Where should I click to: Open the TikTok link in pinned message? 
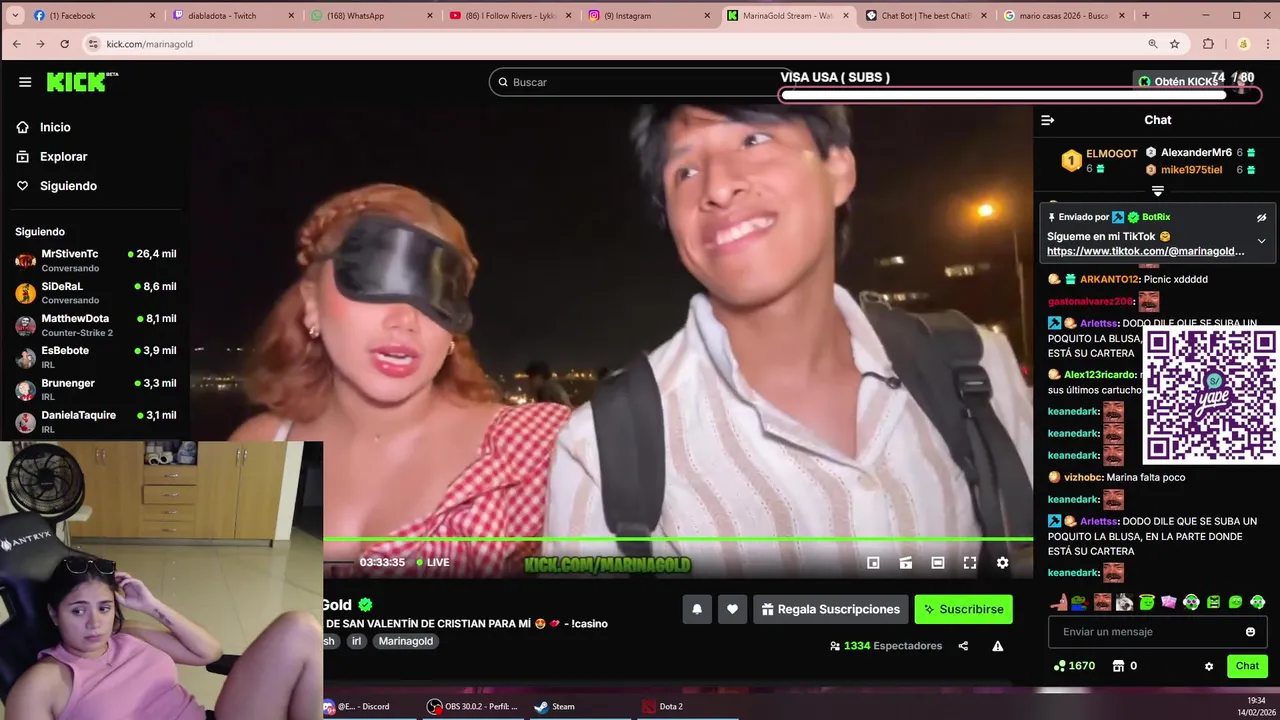pyautogui.click(x=1145, y=251)
